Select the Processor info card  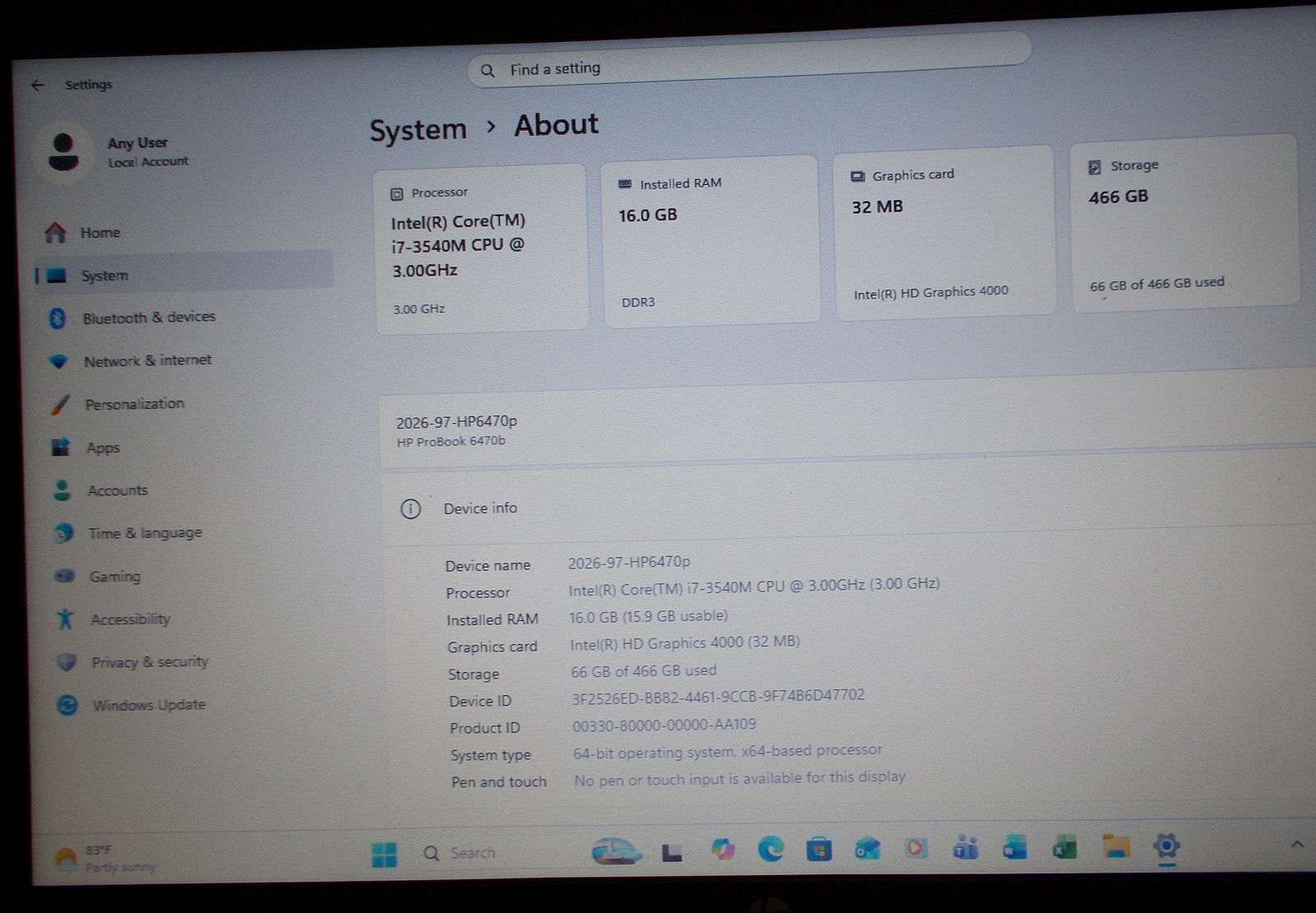(482, 249)
